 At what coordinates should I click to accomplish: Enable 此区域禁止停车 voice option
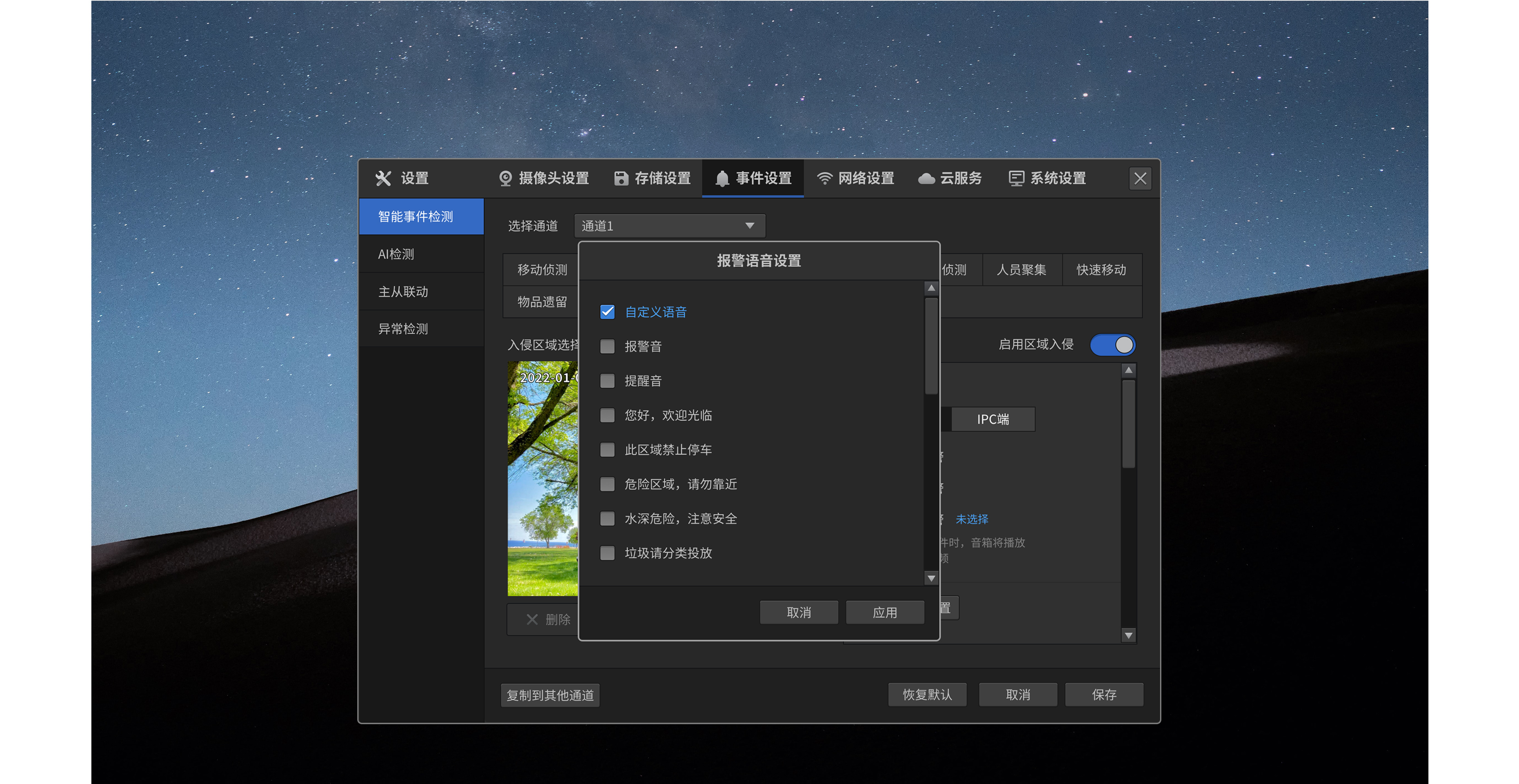607,450
